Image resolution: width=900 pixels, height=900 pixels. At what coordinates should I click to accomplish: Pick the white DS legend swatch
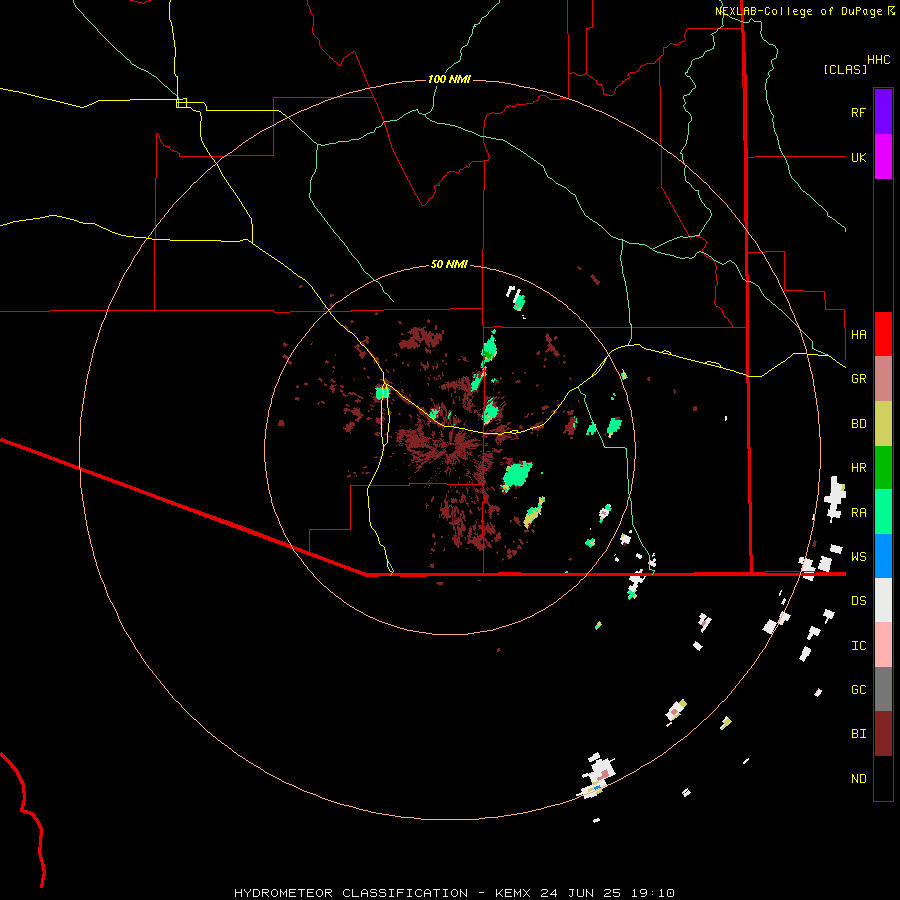[883, 600]
